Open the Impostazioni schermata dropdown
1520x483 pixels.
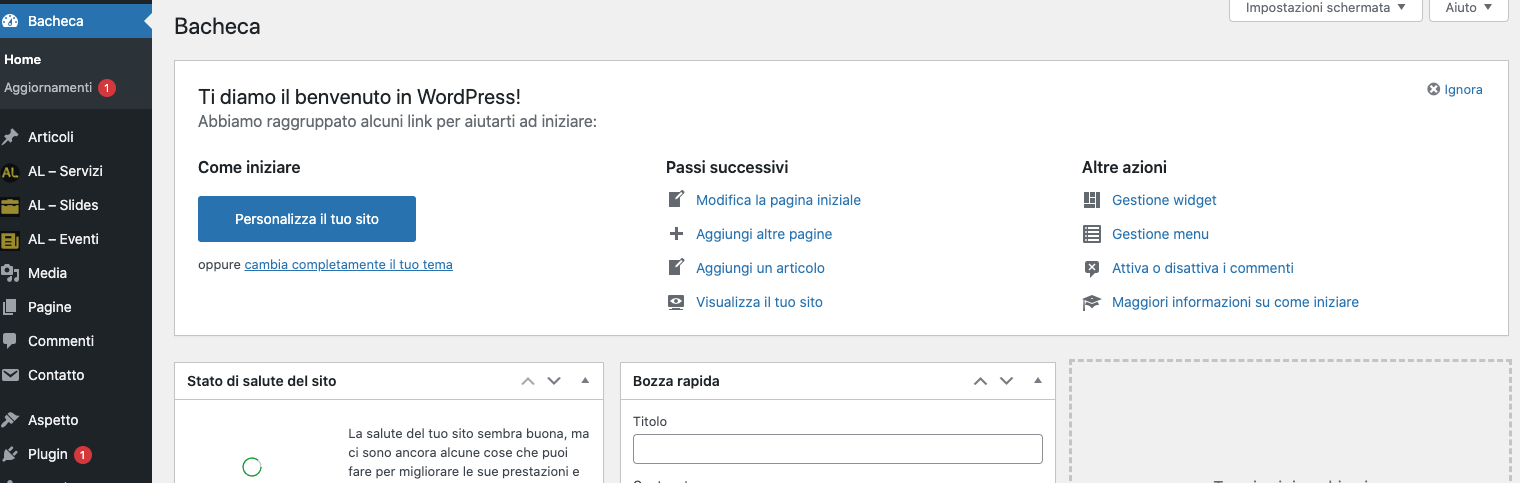pos(1325,8)
